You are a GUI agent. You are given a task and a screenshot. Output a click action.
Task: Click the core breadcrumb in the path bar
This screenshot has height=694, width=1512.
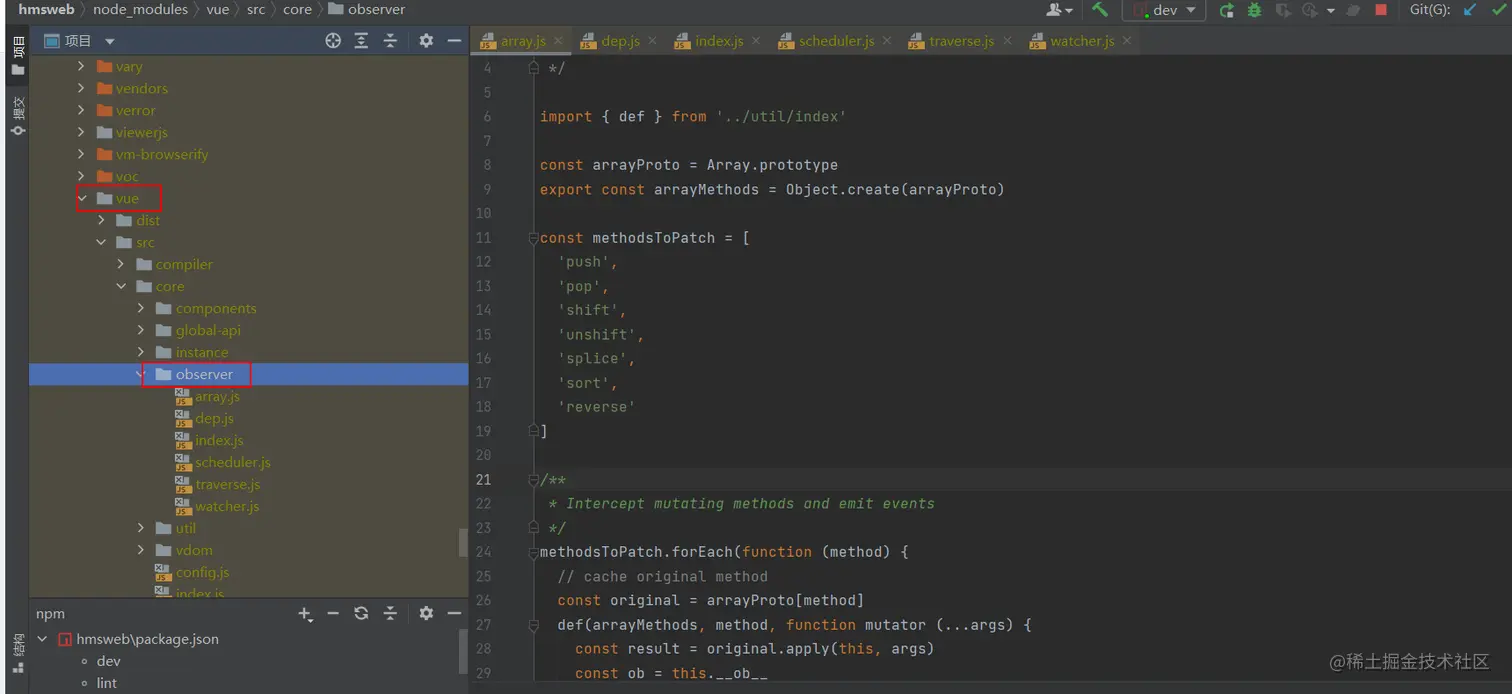click(297, 9)
